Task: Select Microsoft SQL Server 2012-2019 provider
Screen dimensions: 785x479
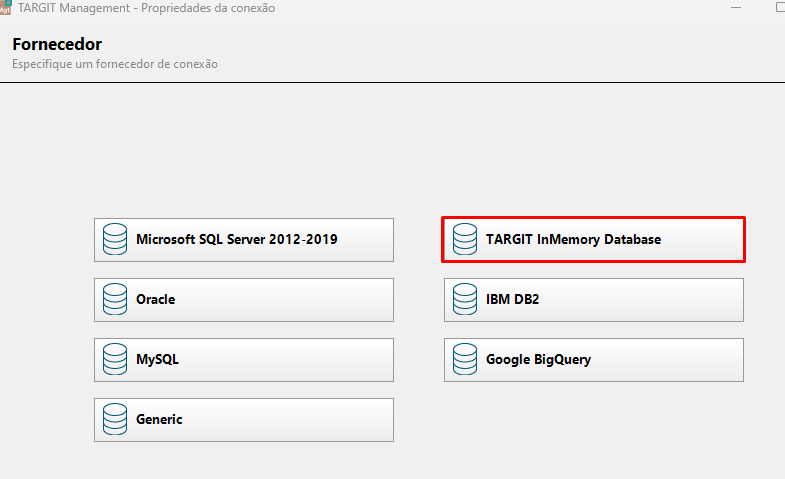Action: (244, 240)
